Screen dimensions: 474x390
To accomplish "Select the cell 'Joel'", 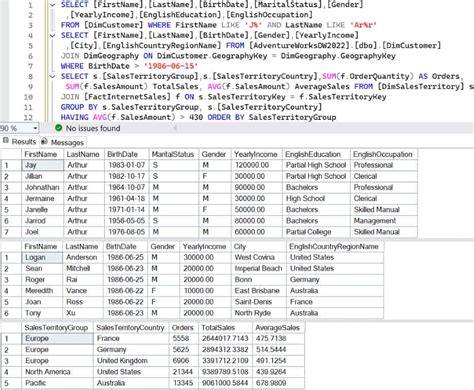I will pyautogui.click(x=43, y=232).
